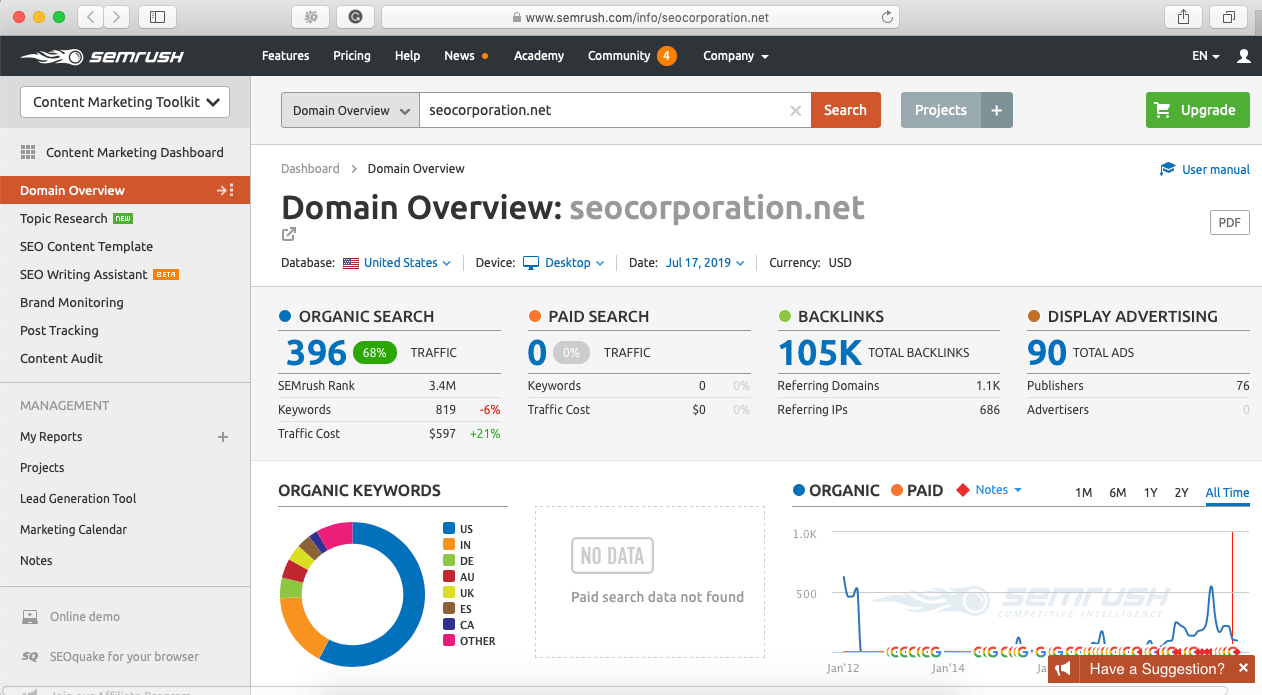Reload page with the refresh icon

click(x=887, y=17)
